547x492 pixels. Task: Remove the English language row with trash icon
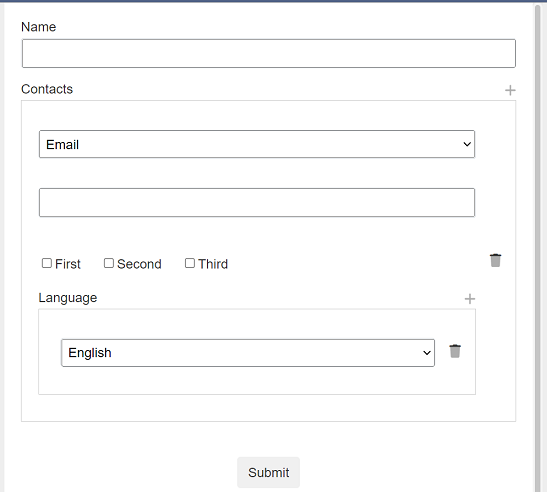(455, 351)
